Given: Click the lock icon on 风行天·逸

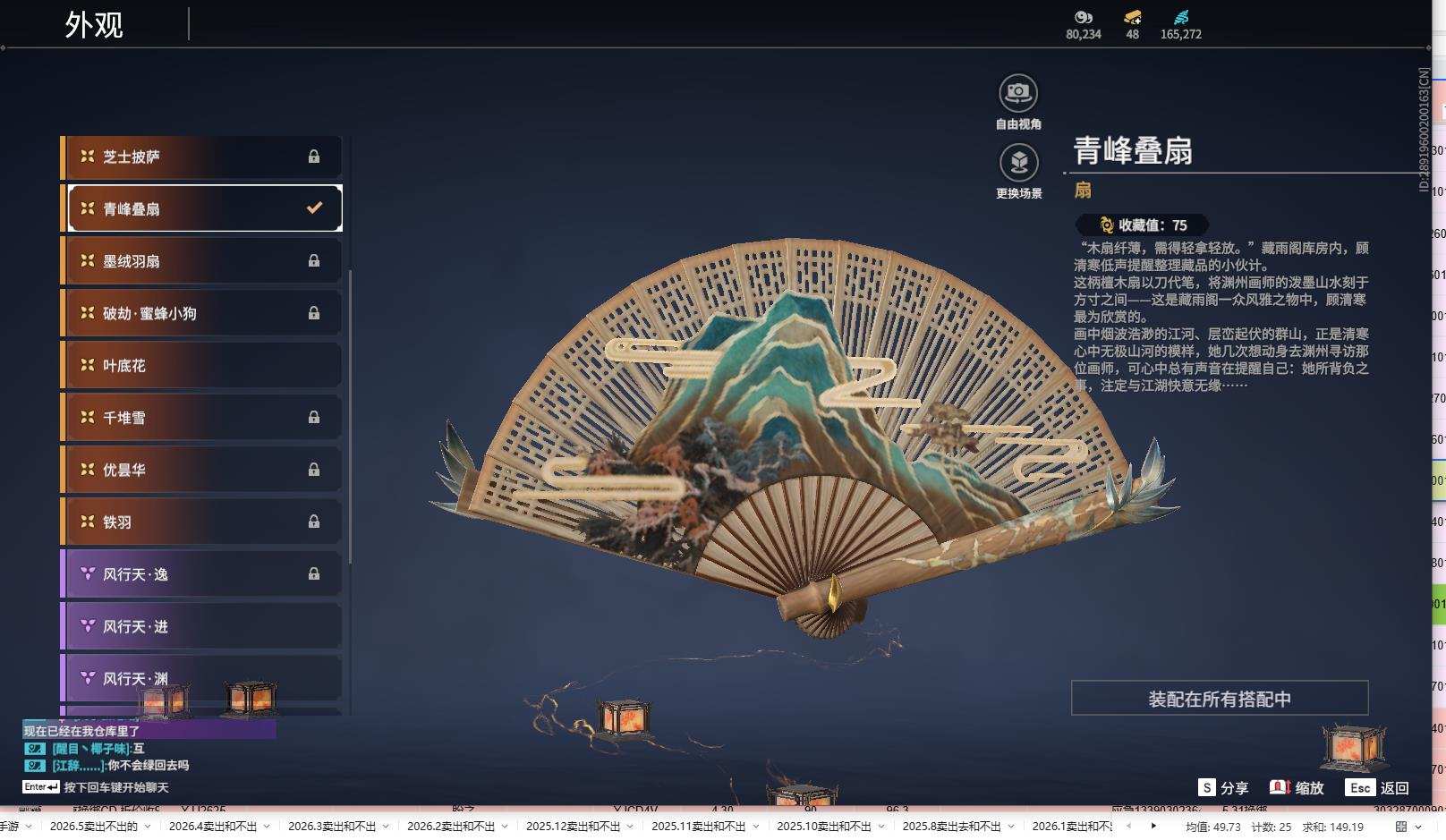Looking at the screenshot, I should (314, 574).
